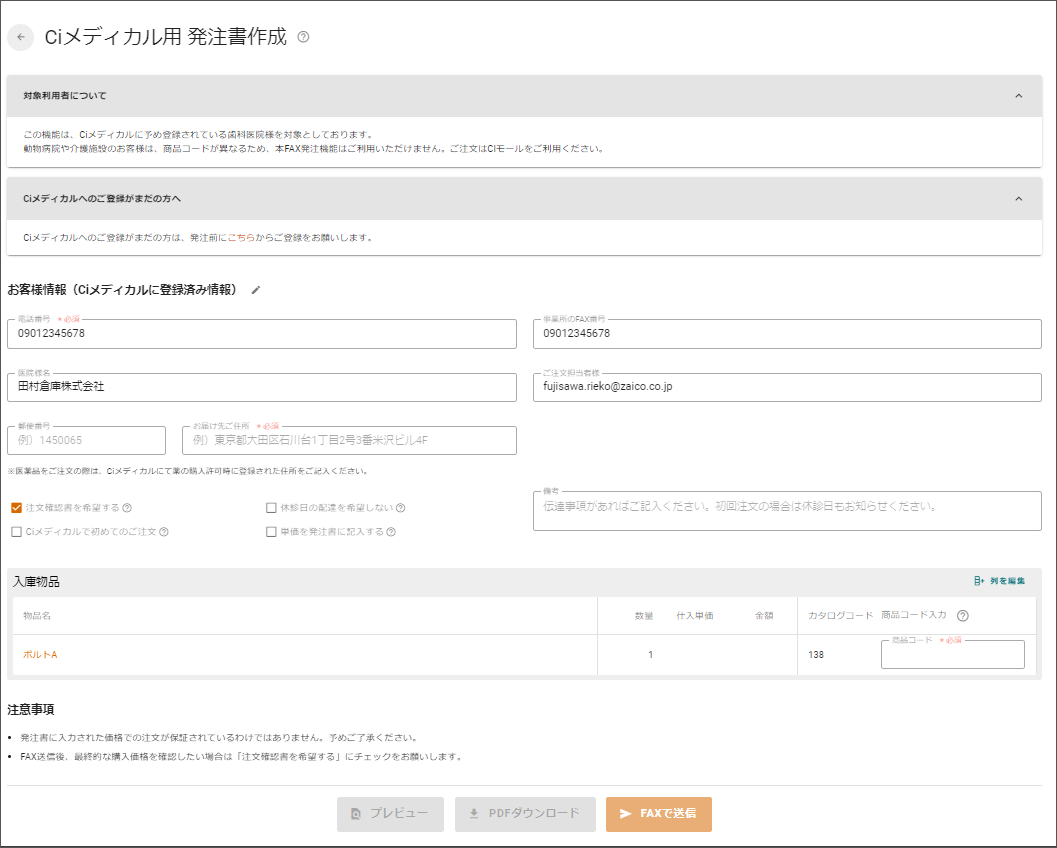1057x848 pixels.
Task: Send order with FAXで送信 button
Action: (x=659, y=814)
